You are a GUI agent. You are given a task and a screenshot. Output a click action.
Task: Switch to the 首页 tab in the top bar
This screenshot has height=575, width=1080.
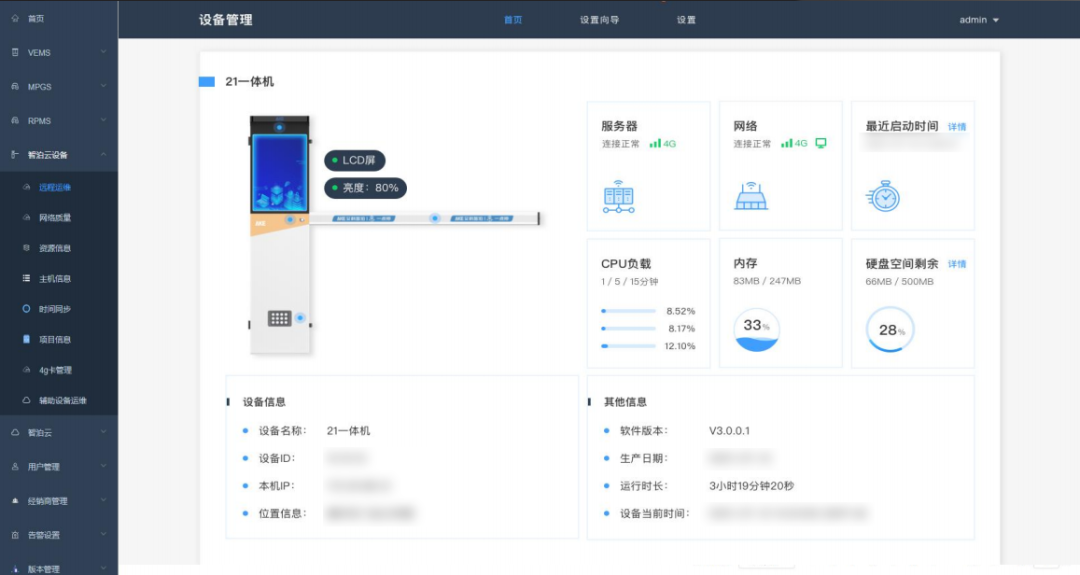(x=513, y=20)
